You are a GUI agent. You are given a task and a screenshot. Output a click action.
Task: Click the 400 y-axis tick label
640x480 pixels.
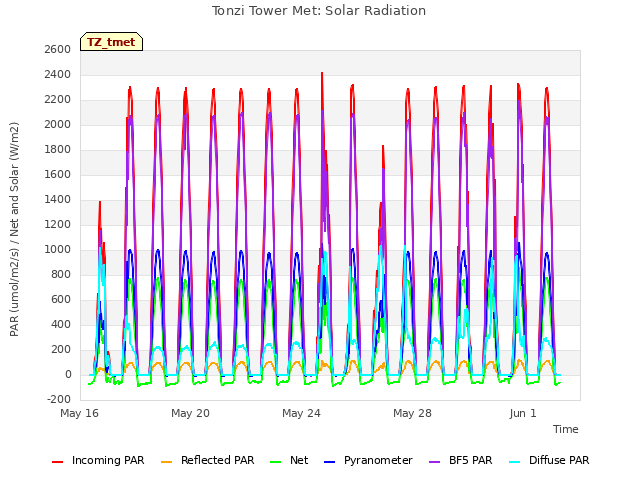click(x=61, y=324)
